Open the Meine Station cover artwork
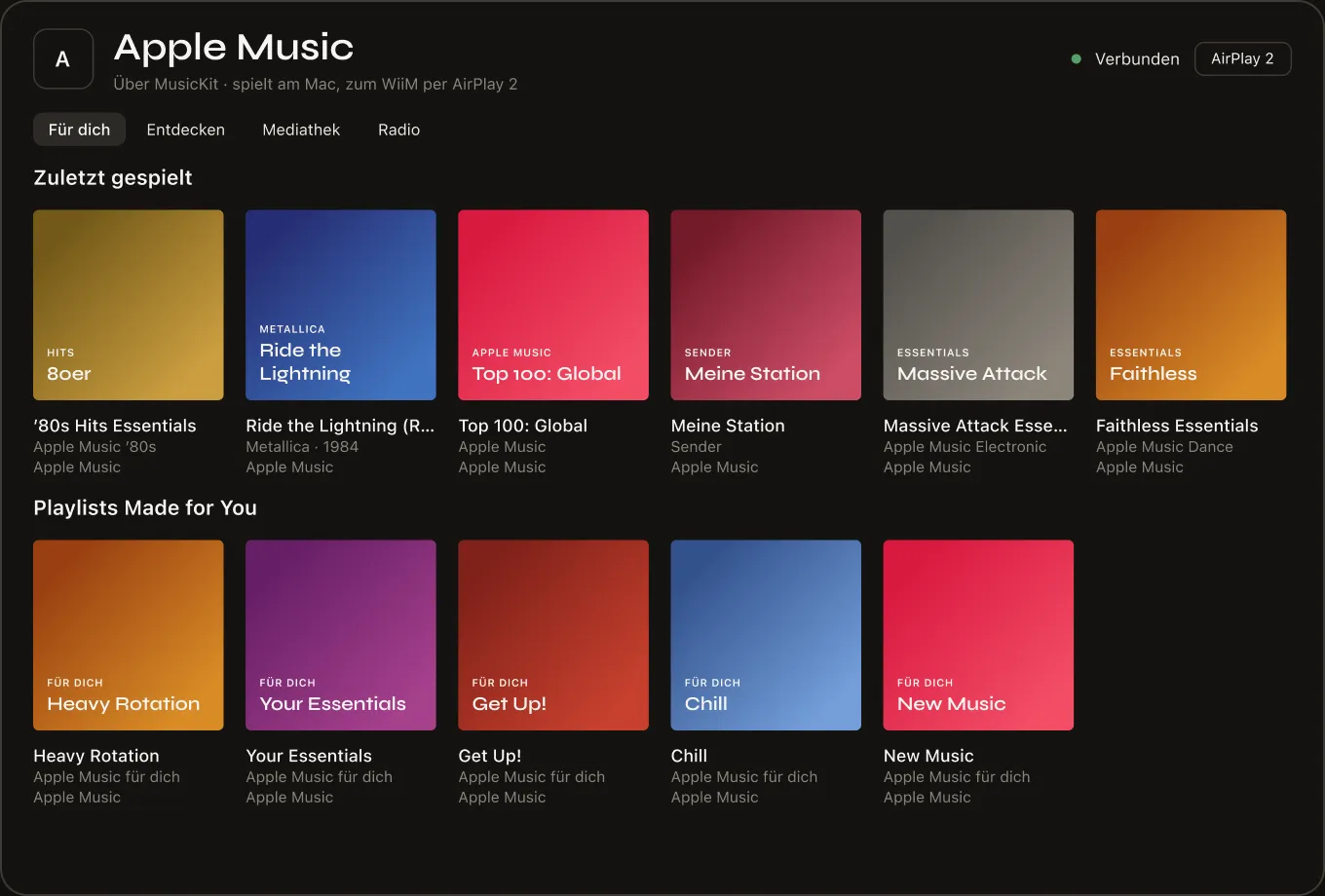Viewport: 1325px width, 896px height. tap(766, 305)
